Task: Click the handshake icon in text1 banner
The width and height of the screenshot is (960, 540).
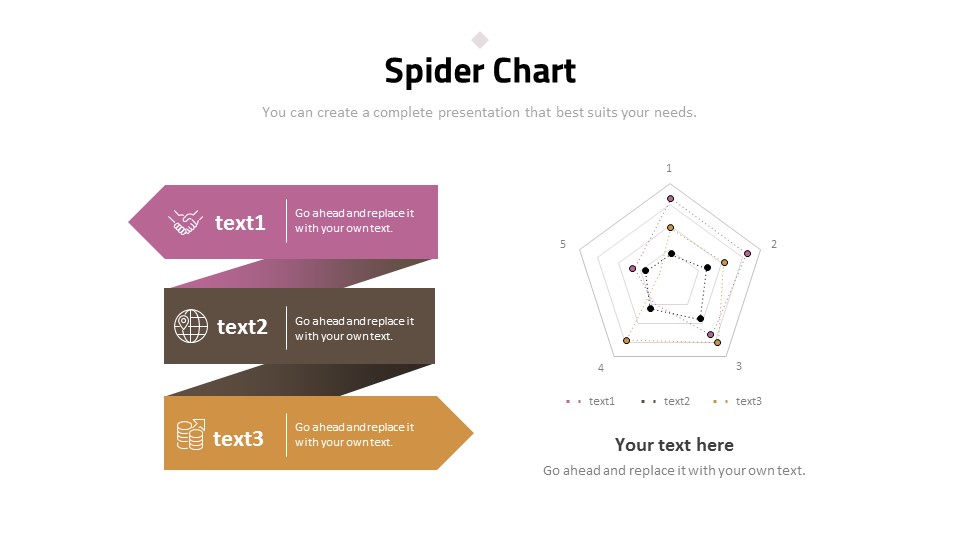Action: [x=186, y=222]
